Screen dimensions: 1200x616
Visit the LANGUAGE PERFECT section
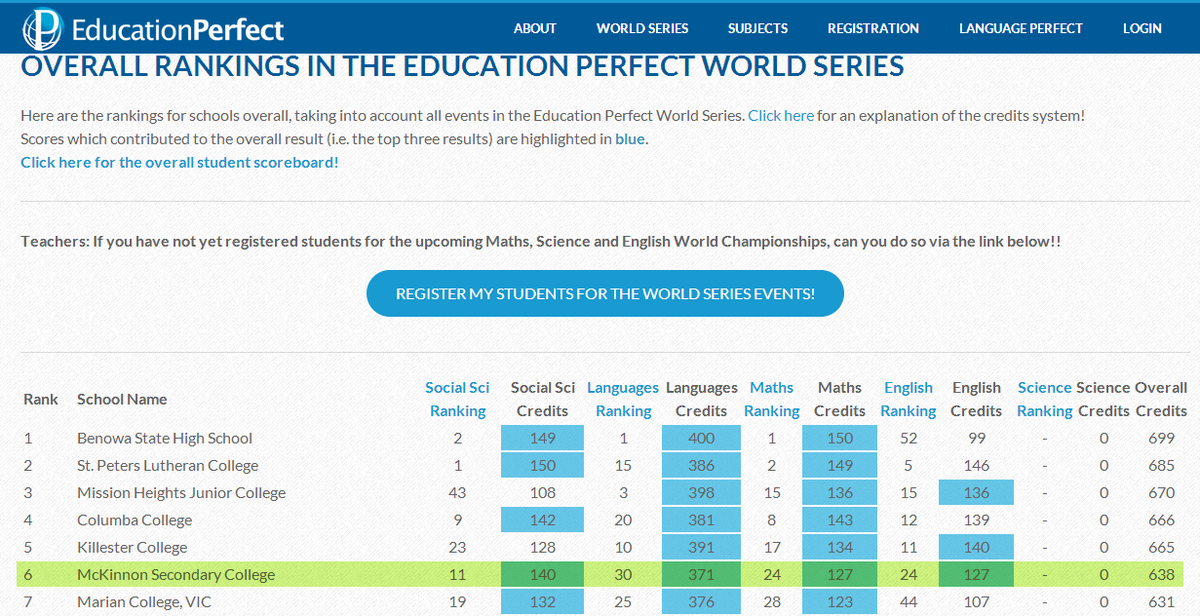point(1021,28)
